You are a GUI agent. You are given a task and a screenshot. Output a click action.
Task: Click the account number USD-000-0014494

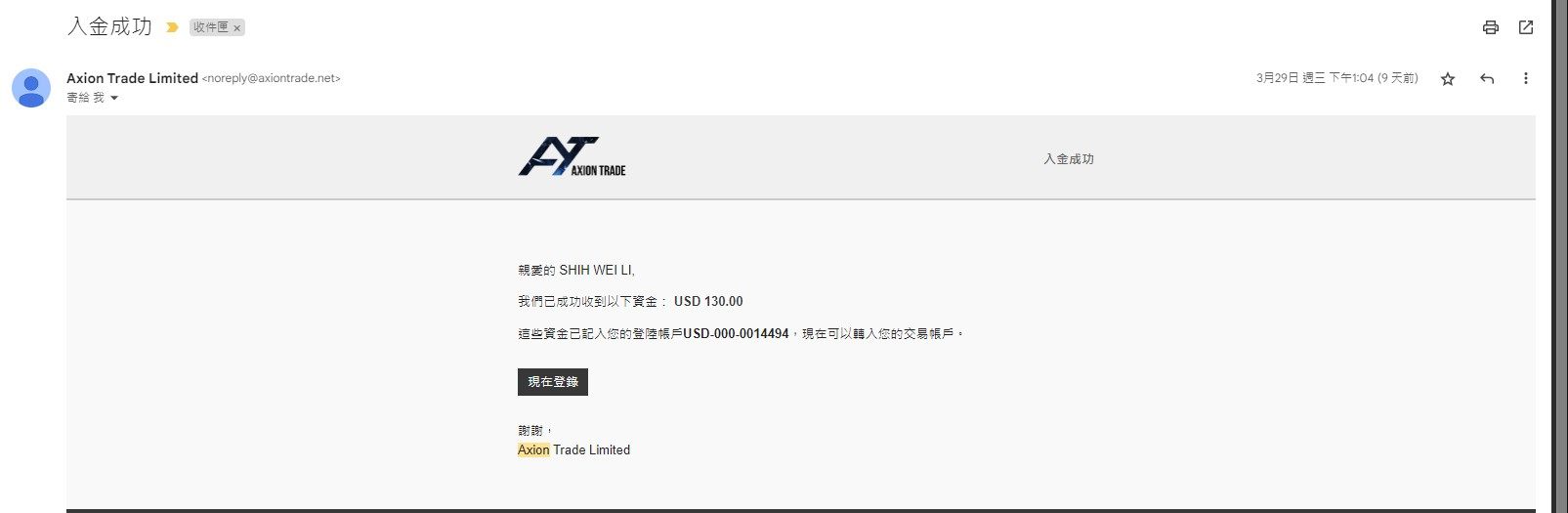click(x=737, y=333)
